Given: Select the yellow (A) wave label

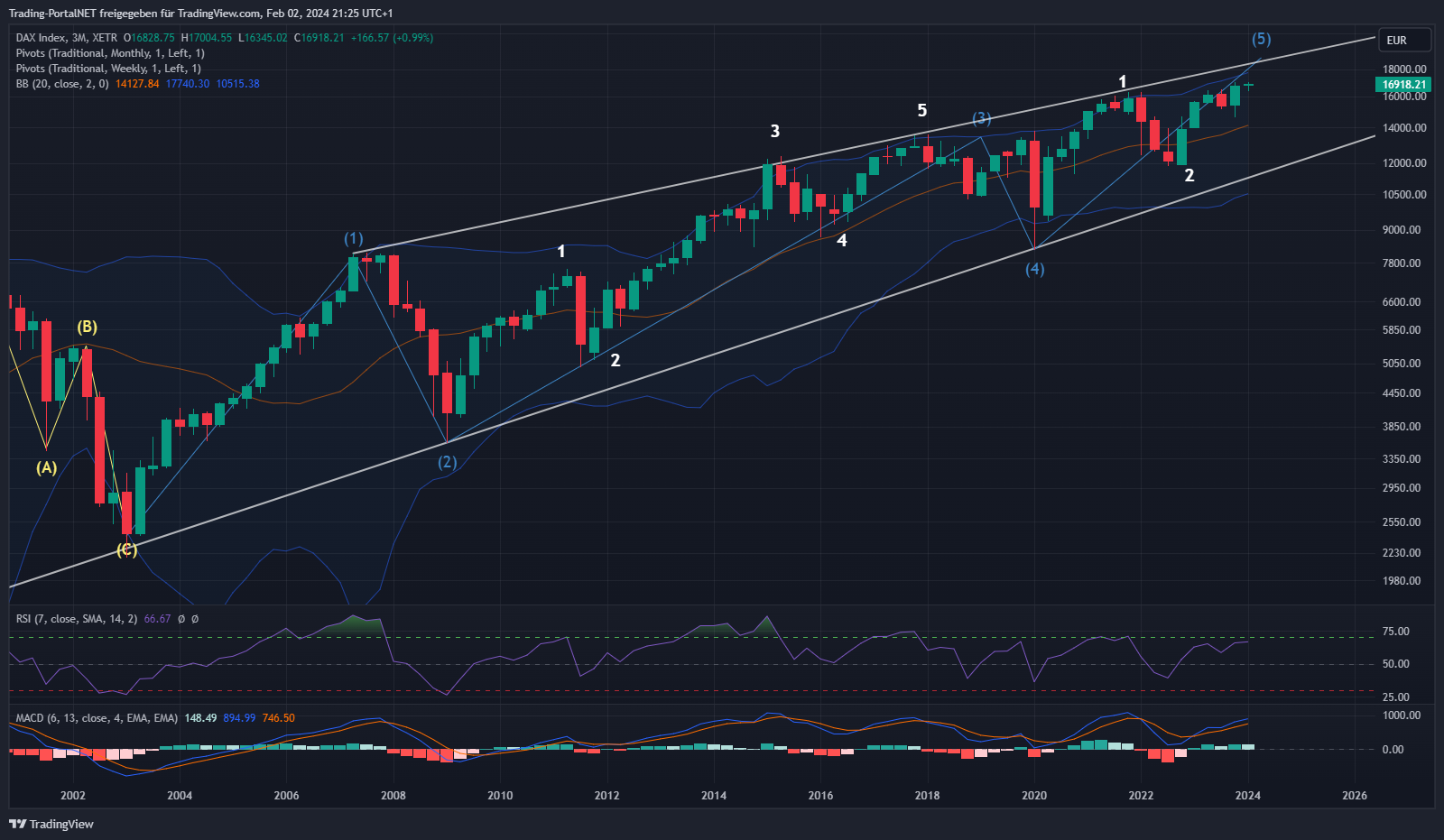Looking at the screenshot, I should click(46, 467).
